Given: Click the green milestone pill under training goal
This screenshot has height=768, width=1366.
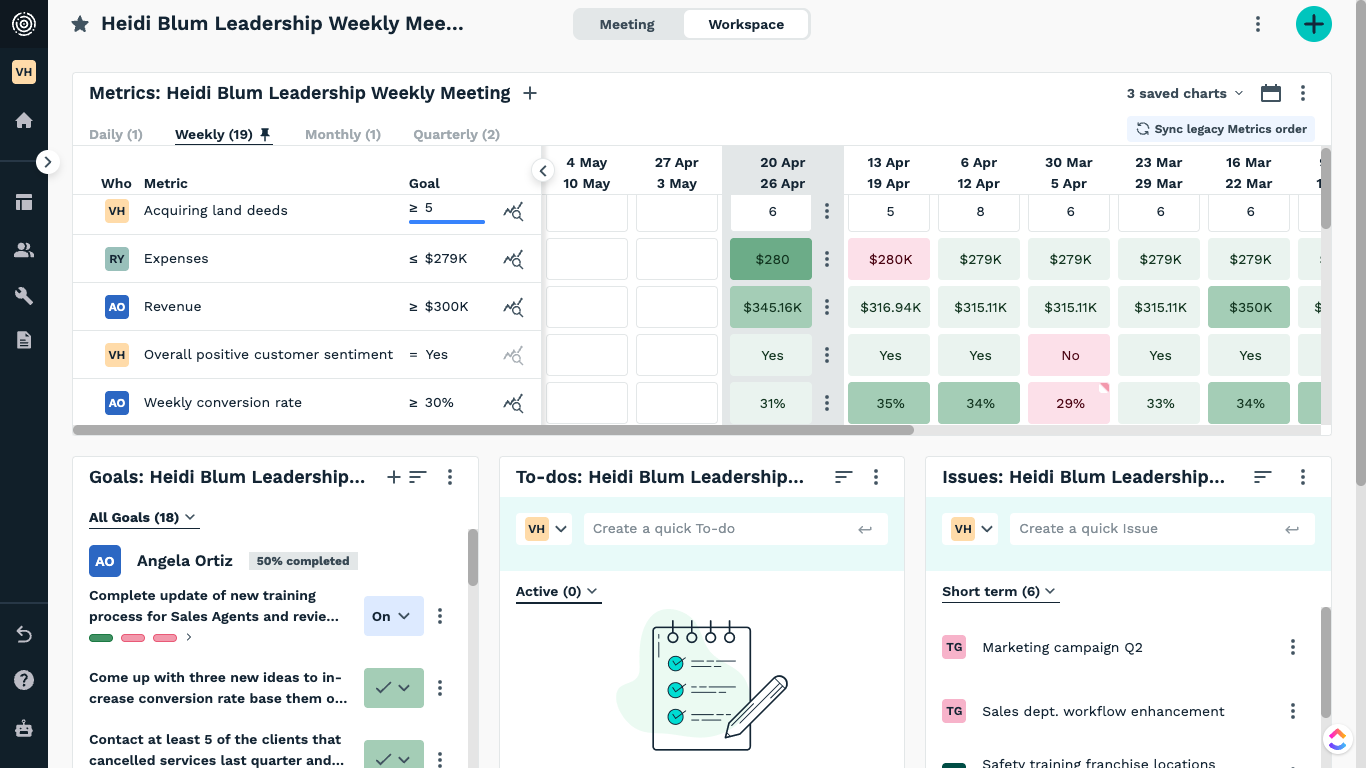Looking at the screenshot, I should 101,638.
